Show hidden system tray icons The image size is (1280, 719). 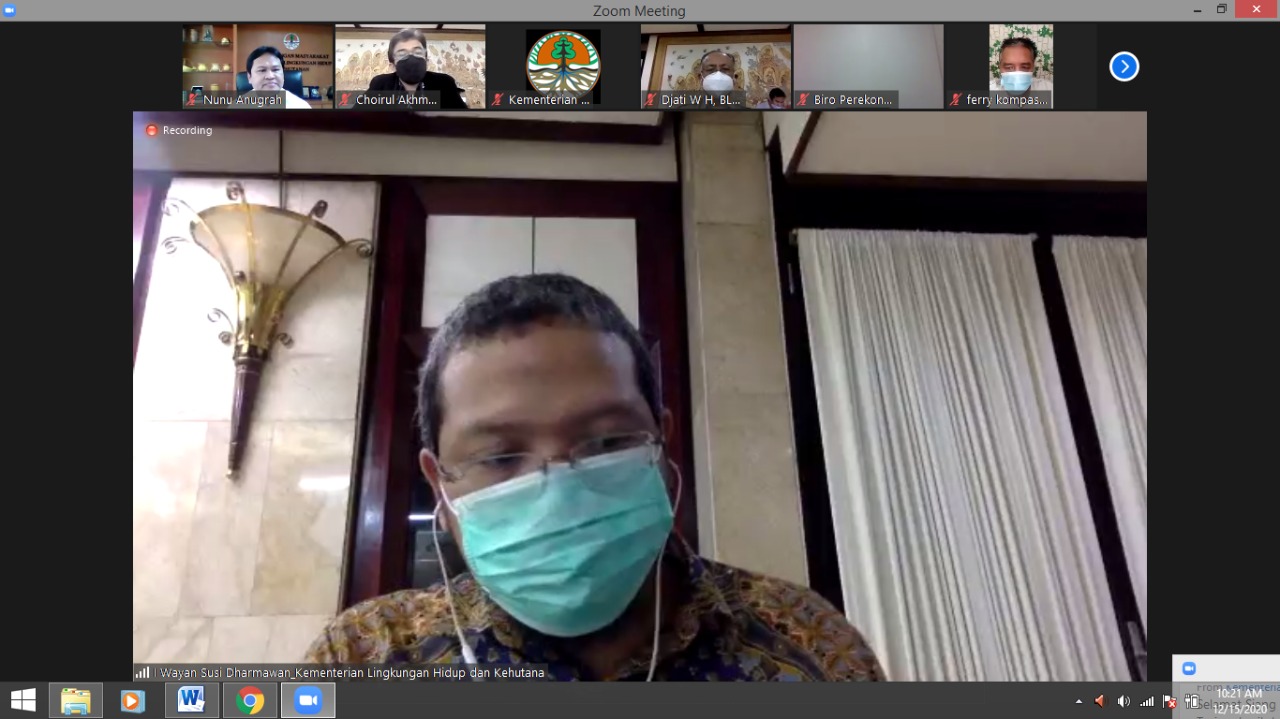pyautogui.click(x=1078, y=701)
